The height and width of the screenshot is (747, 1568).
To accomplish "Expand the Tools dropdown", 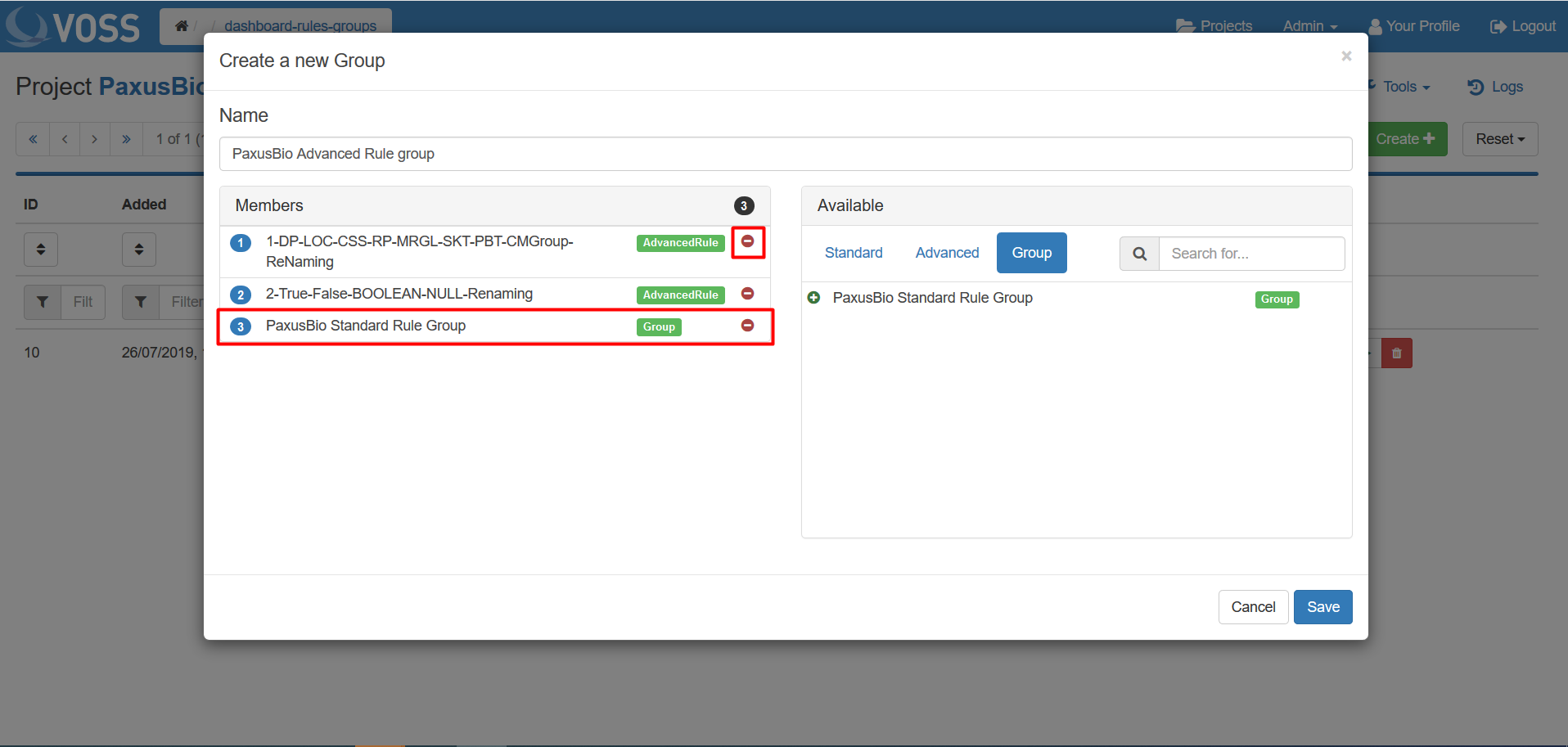I will click(1405, 87).
